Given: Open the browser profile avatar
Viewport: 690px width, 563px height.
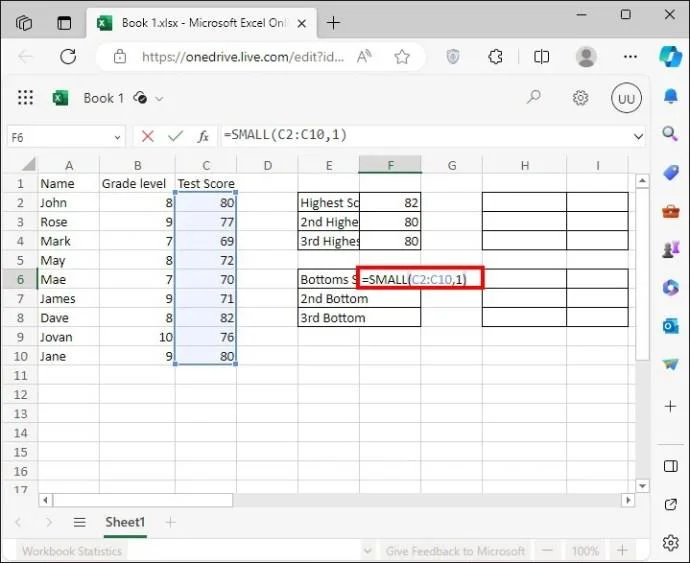Looking at the screenshot, I should click(586, 56).
